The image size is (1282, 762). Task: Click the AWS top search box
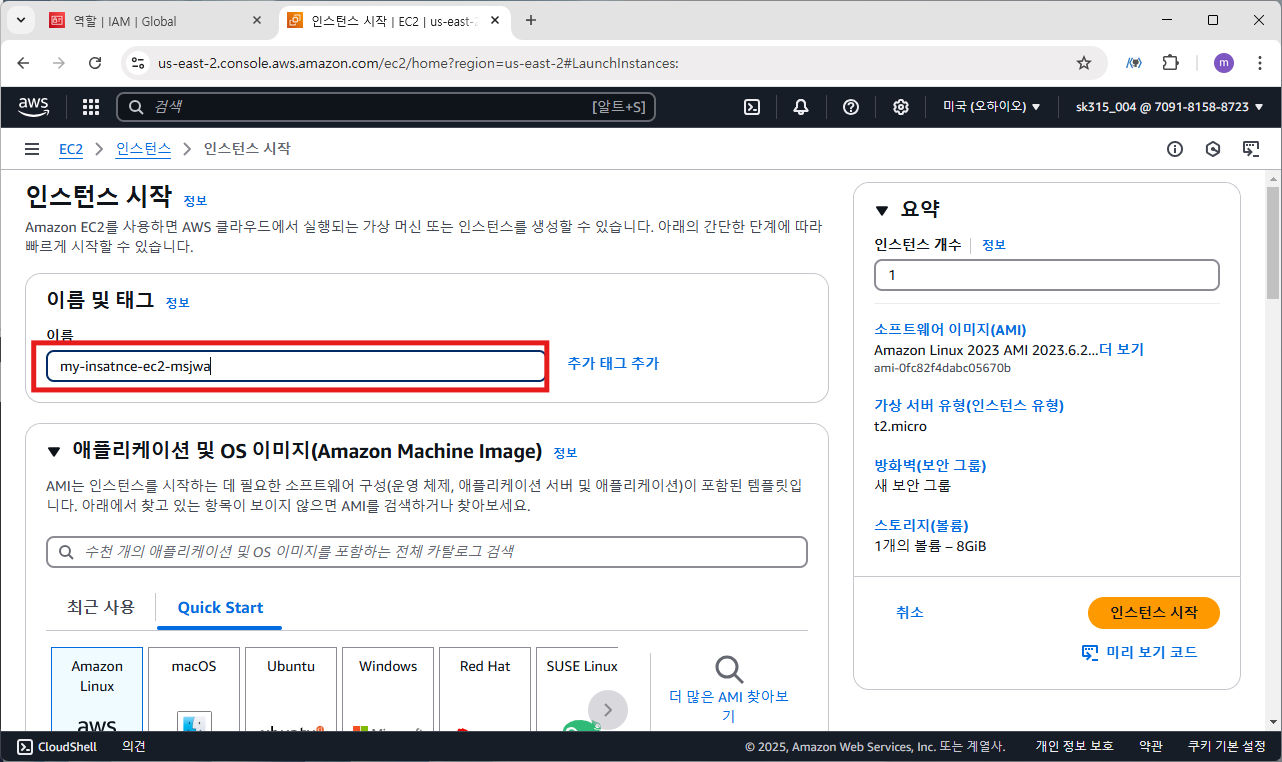(386, 107)
